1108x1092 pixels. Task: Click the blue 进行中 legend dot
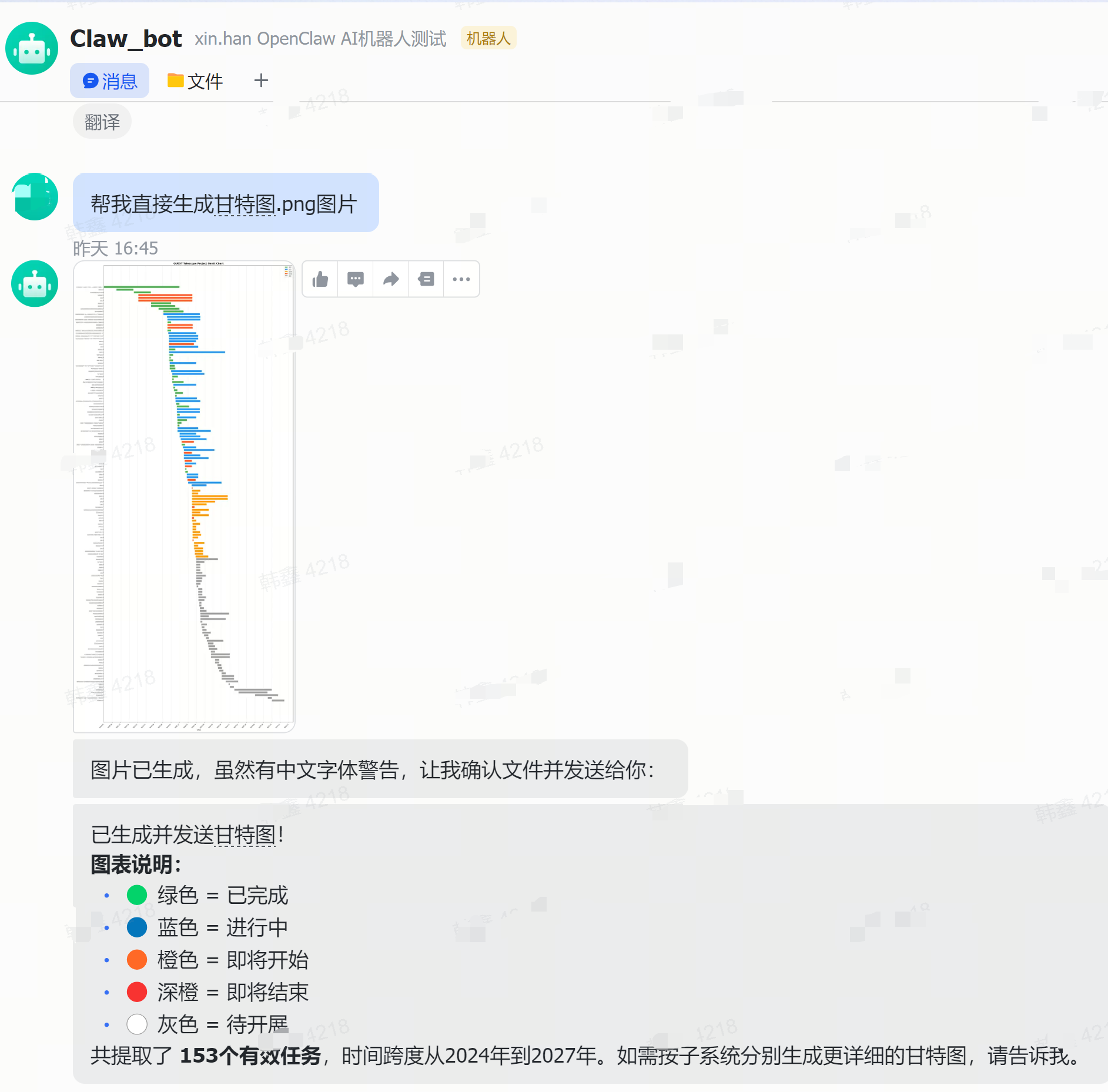point(137,927)
